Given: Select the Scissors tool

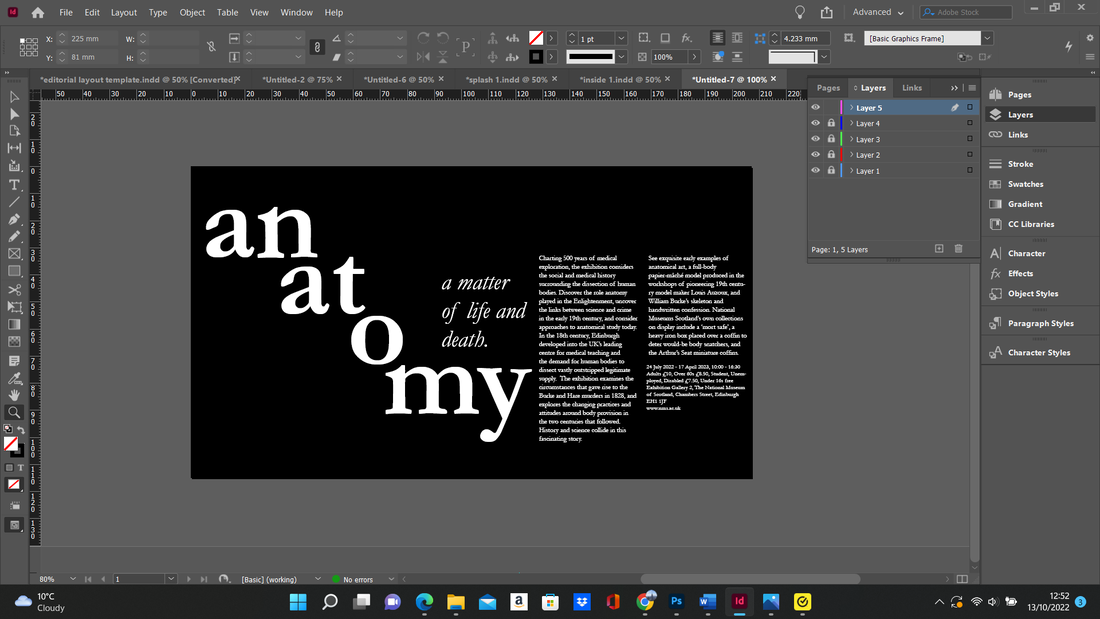Looking at the screenshot, I should click(14, 289).
